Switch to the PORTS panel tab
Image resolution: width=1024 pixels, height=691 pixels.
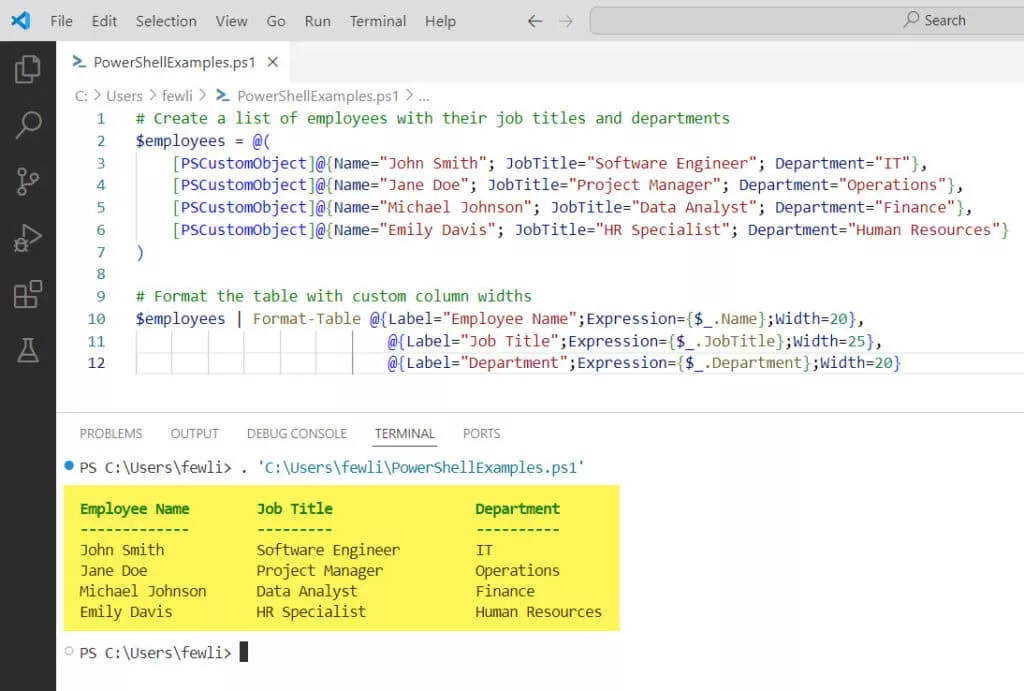tap(481, 434)
